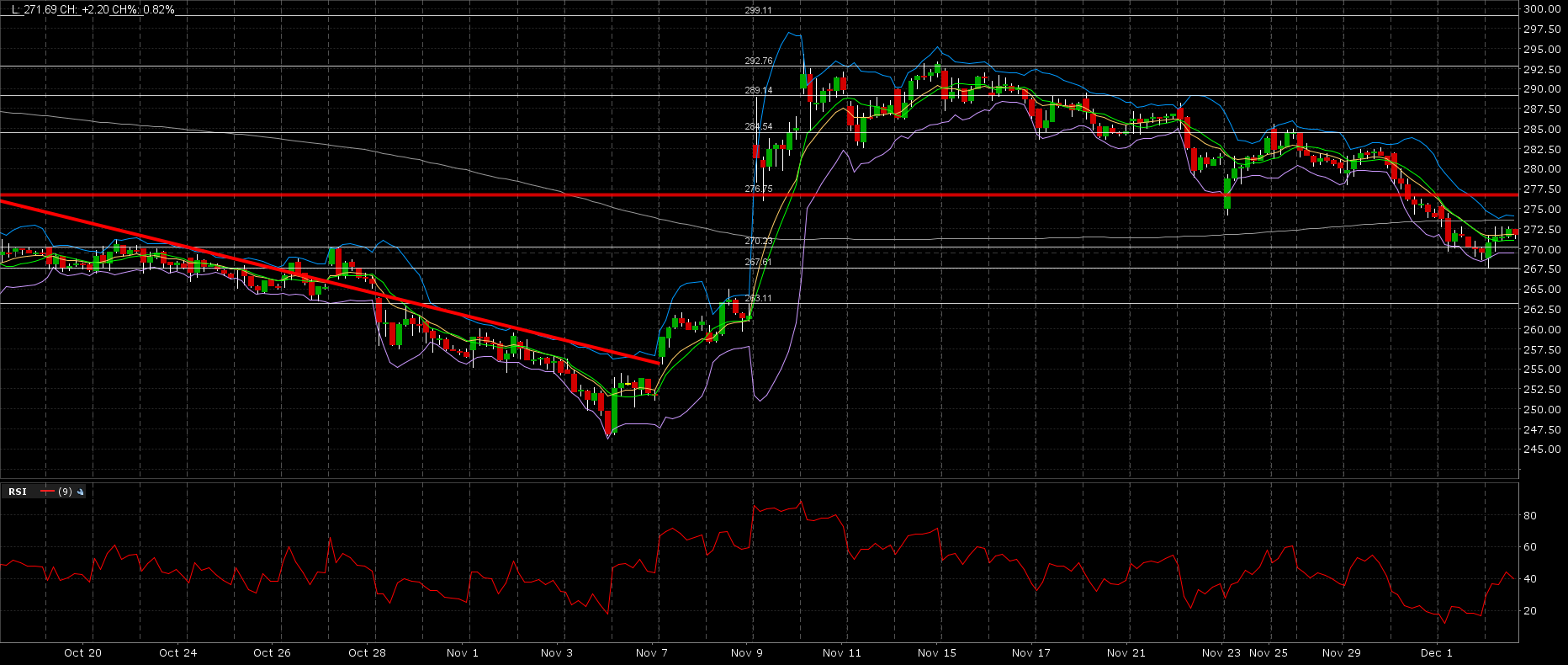Screen dimensions: 1568x665
Task: Select the 292.76 Fibonacci level label
Action: 758,61
